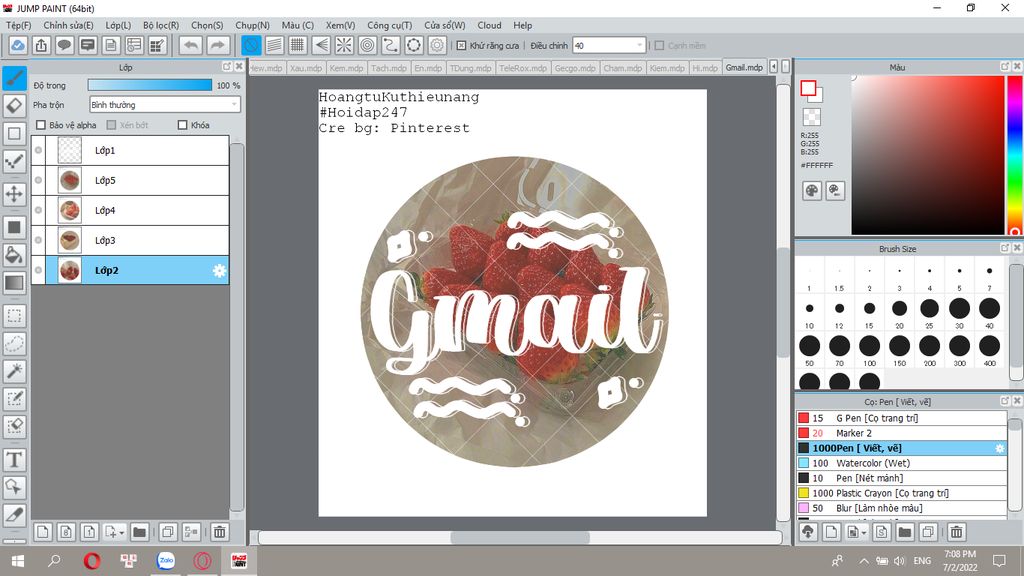Duplicate layer icon in layer panel
The image size is (1024, 576).
coord(168,532)
